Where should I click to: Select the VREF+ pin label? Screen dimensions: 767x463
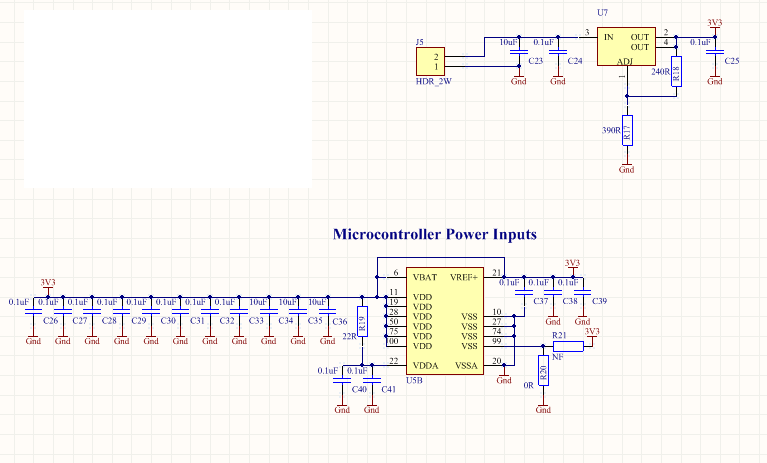click(464, 277)
